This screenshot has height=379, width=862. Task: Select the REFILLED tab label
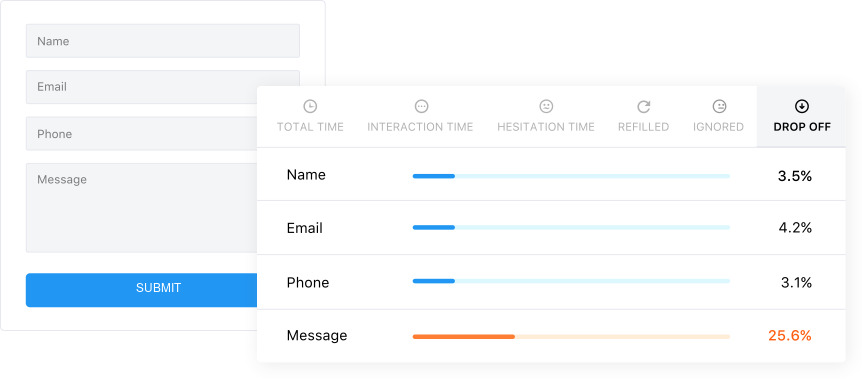point(643,127)
